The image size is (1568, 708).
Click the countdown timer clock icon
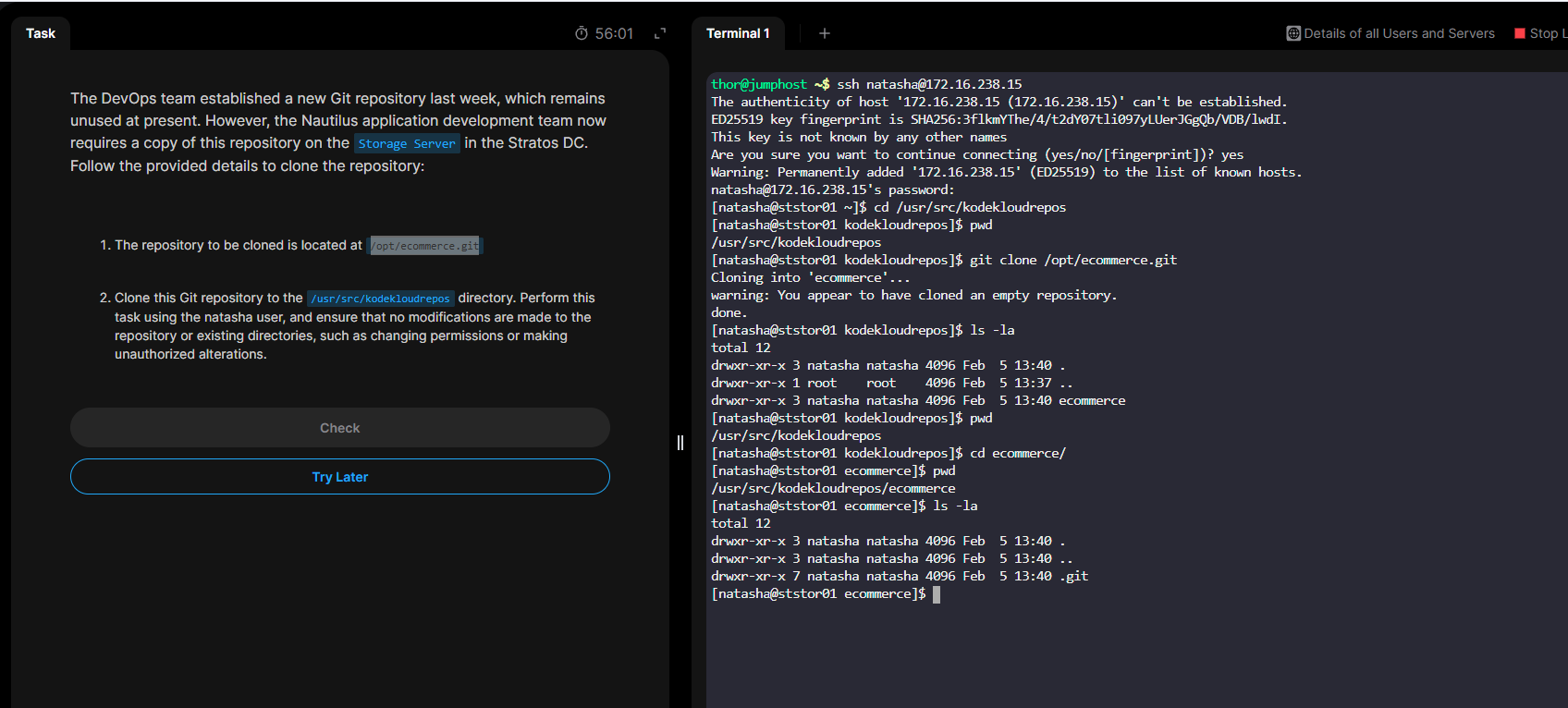pyautogui.click(x=582, y=33)
